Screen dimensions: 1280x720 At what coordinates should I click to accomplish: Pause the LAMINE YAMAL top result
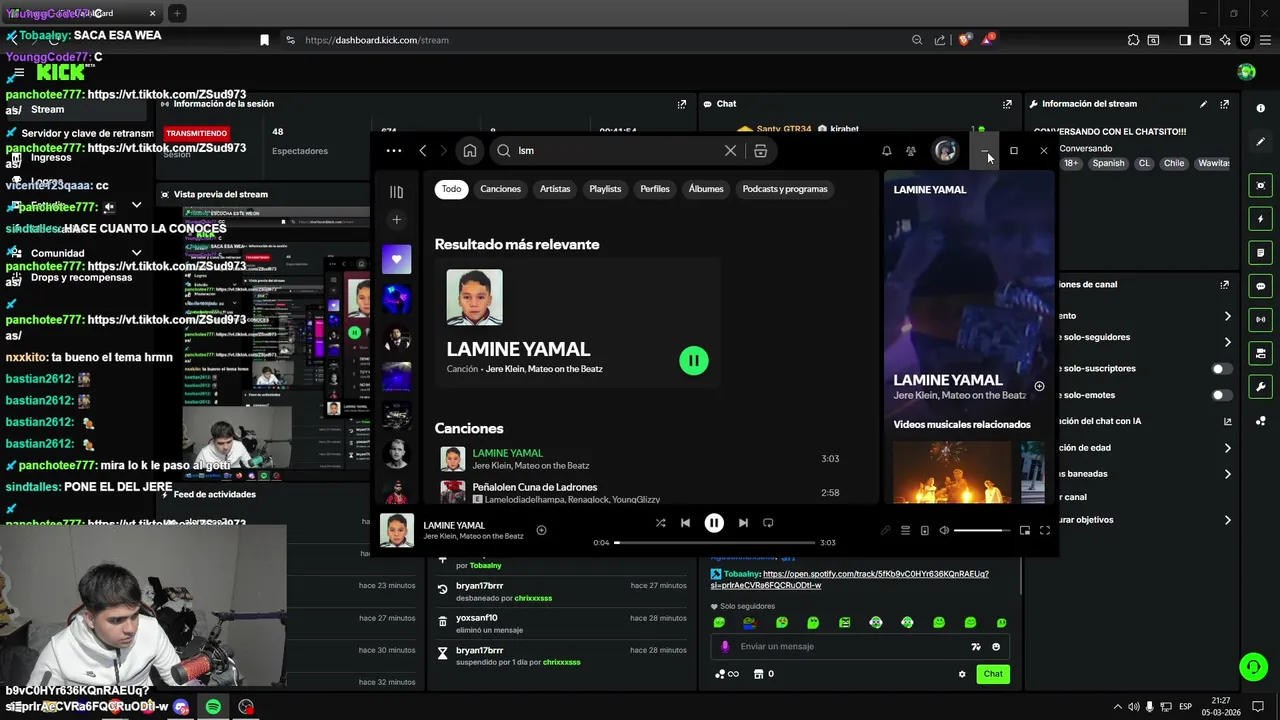tap(693, 360)
